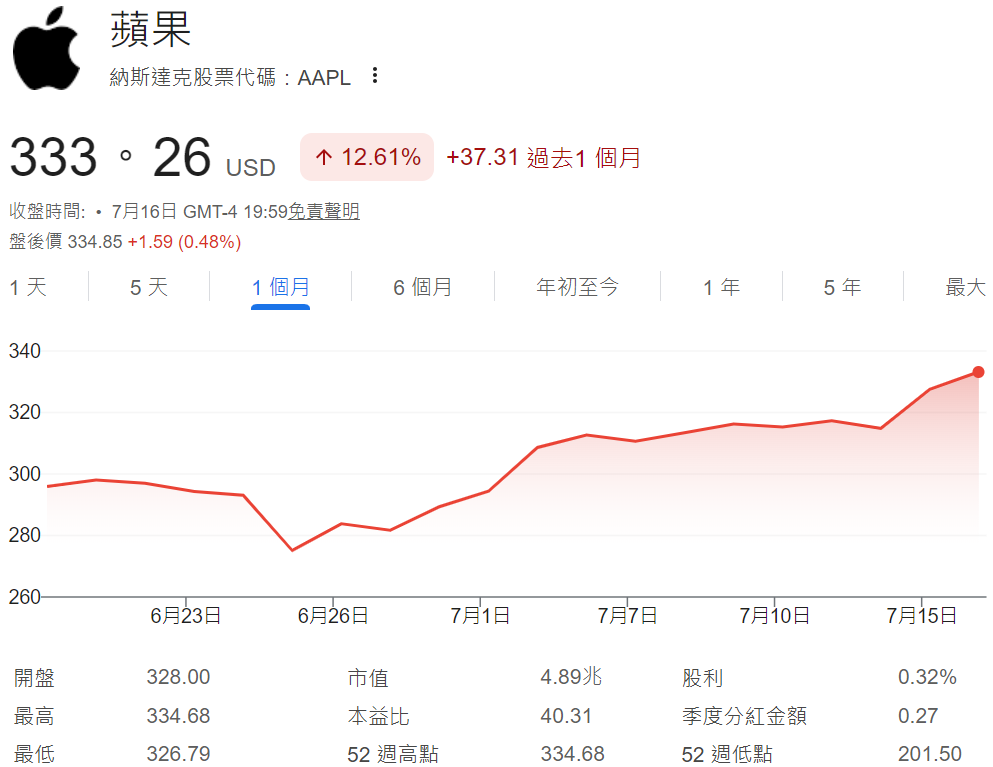The width and height of the screenshot is (993, 767).
Task: Click the 280 y-axis value
Action: click(x=25, y=535)
